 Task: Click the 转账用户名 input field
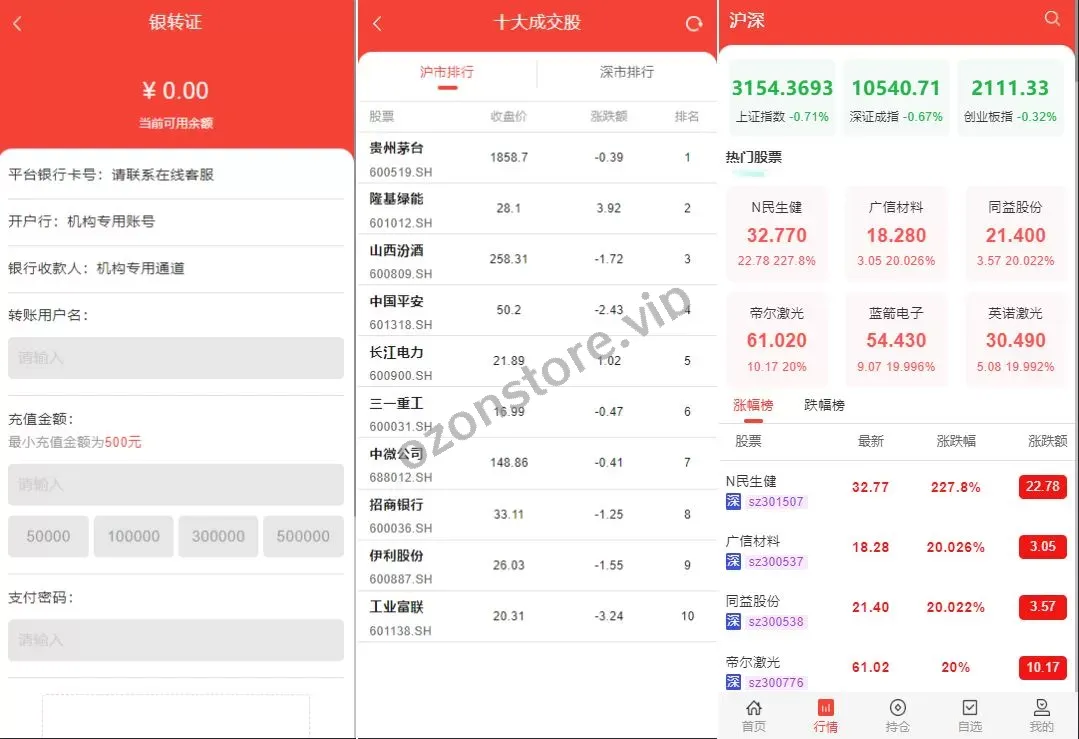tap(176, 358)
